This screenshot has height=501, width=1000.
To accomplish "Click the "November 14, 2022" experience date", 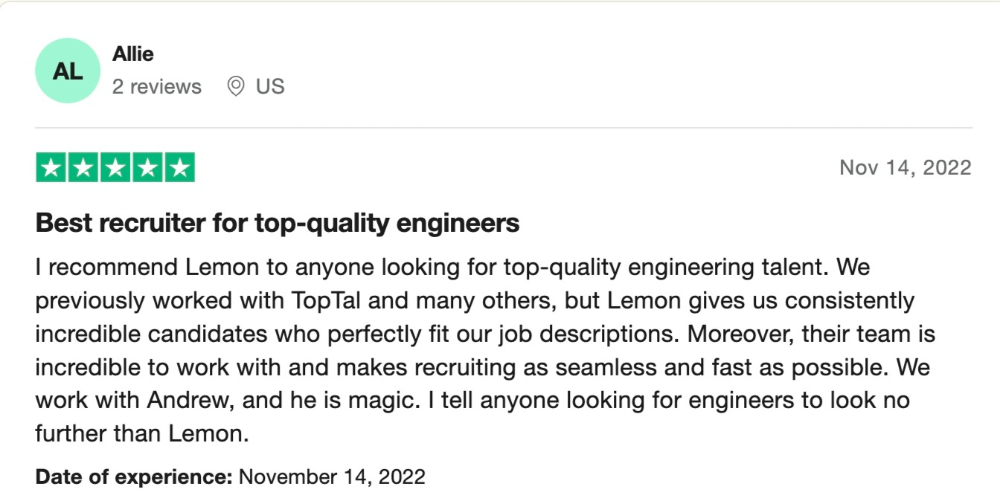I will [332, 477].
